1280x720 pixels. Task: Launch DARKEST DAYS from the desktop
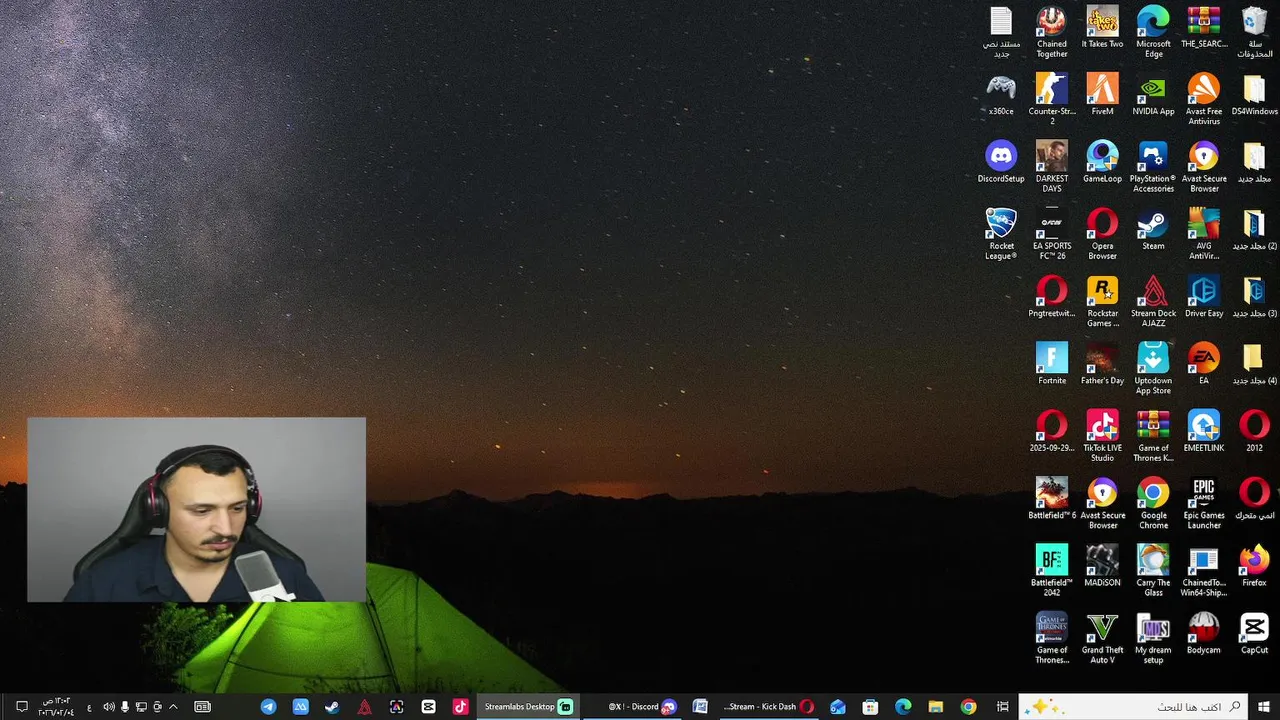(1051, 166)
